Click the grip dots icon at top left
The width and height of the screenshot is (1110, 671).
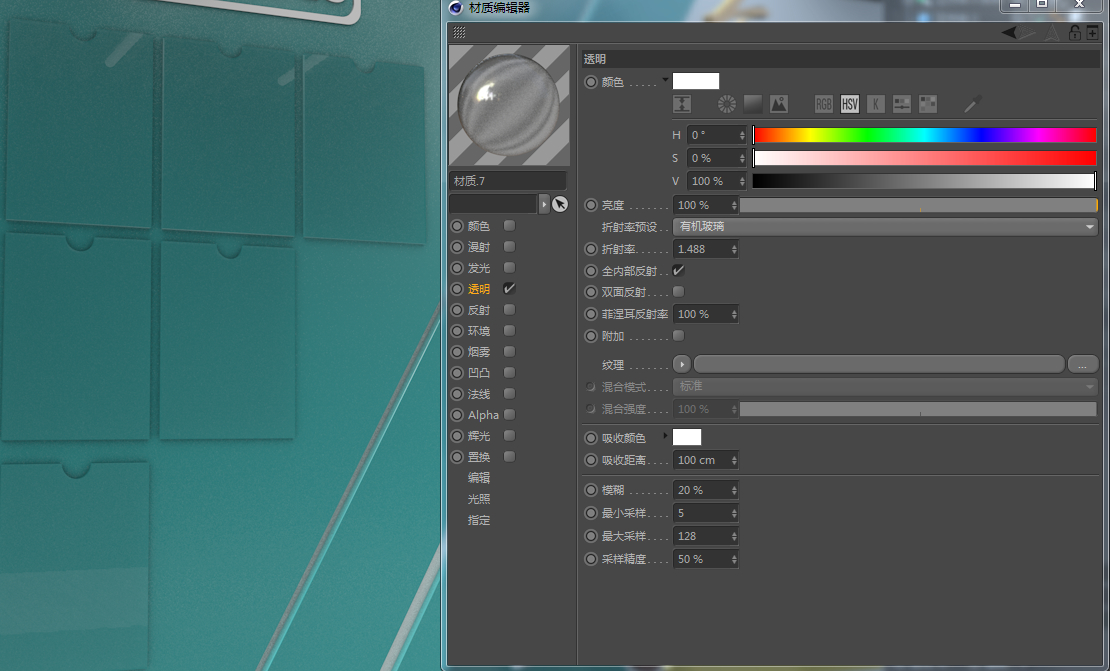[459, 33]
